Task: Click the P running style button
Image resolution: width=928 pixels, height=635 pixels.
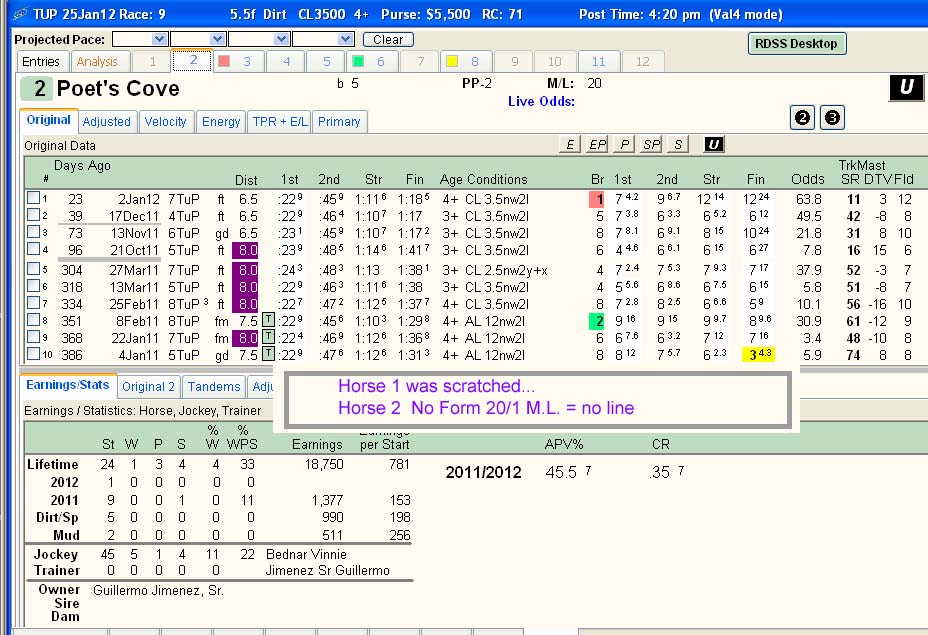Action: tap(624, 144)
